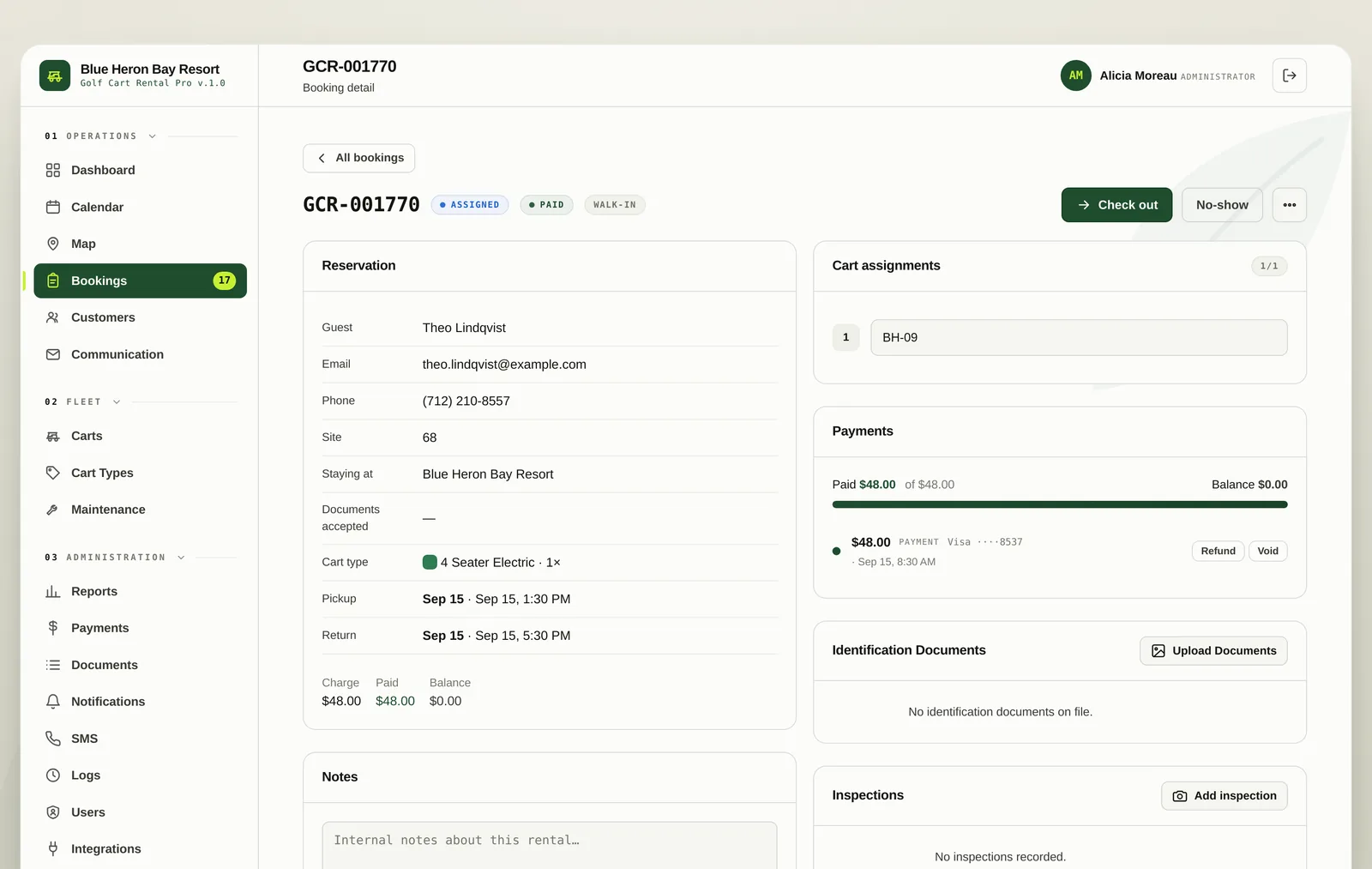
Task: Void the $48.00 payment
Action: tap(1267, 551)
